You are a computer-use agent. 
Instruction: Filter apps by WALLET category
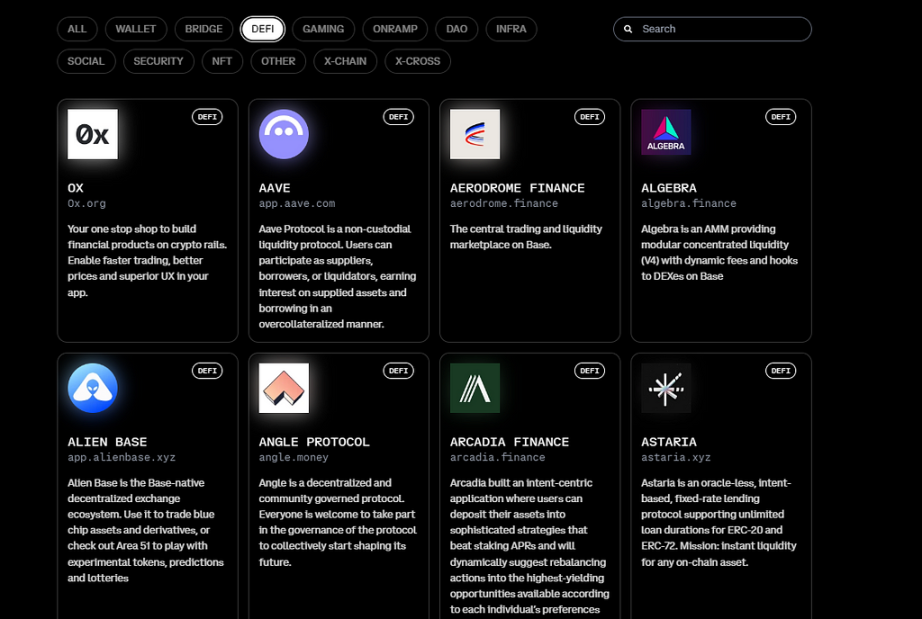(x=136, y=29)
